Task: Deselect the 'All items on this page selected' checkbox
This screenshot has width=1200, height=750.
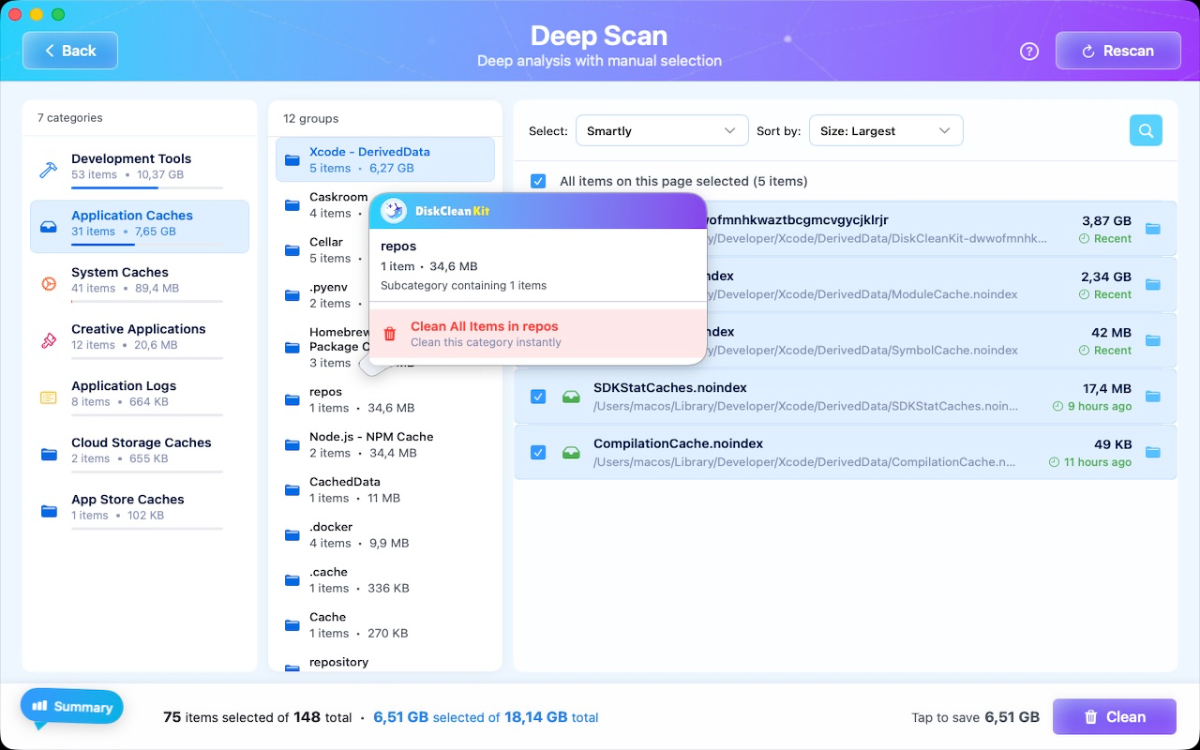Action: [x=538, y=181]
